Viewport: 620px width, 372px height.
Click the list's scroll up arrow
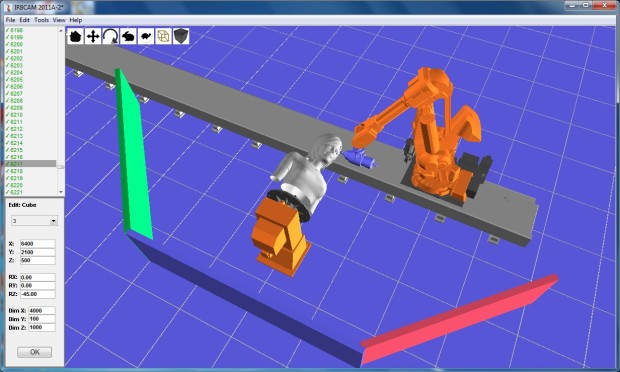[x=60, y=30]
